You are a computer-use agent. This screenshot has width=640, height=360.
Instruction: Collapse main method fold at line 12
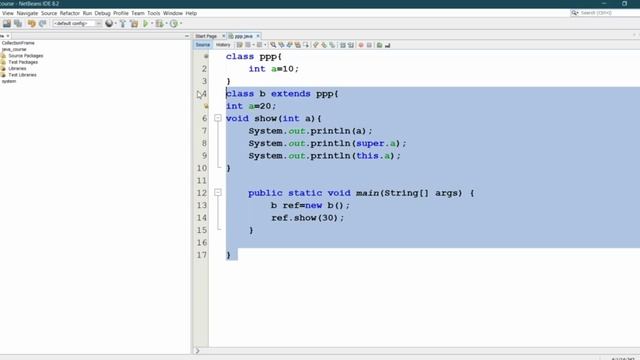(218, 193)
